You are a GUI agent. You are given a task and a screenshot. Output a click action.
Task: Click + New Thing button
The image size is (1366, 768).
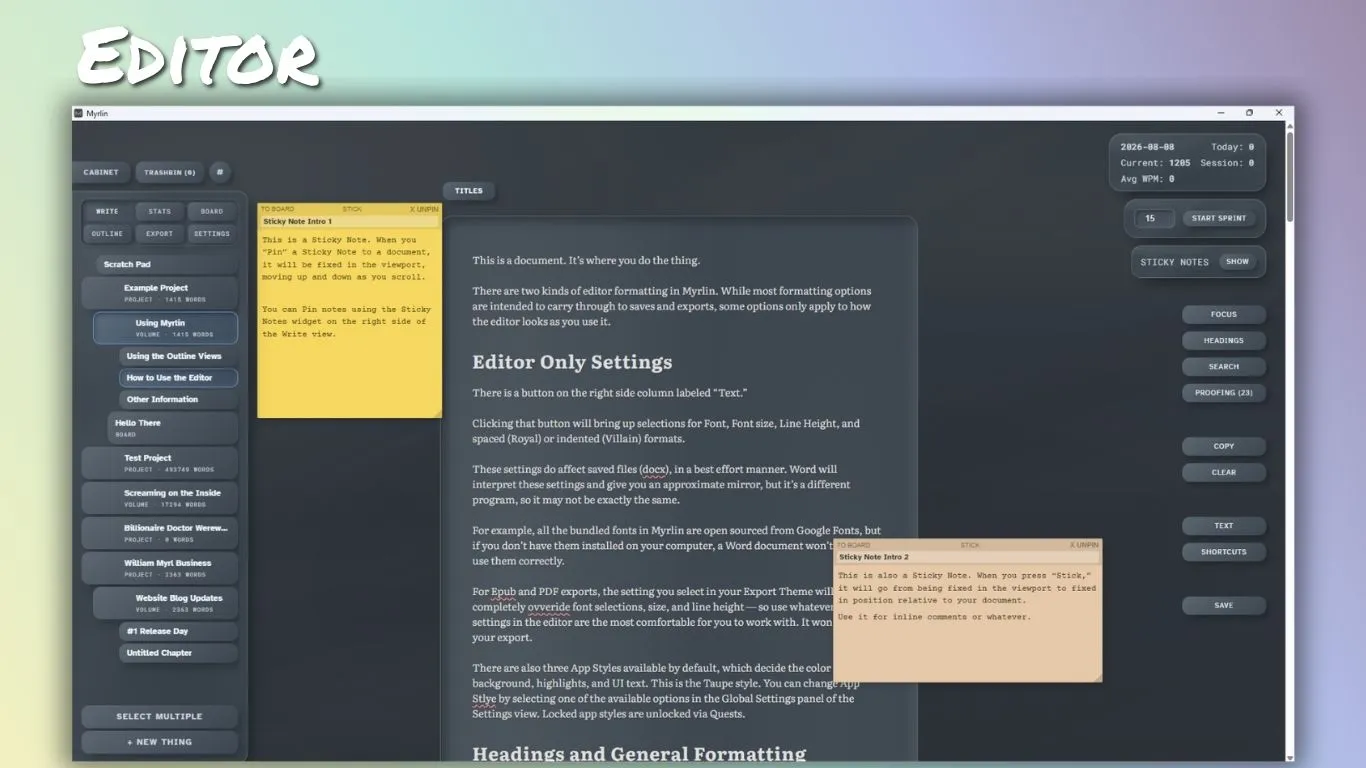(160, 742)
